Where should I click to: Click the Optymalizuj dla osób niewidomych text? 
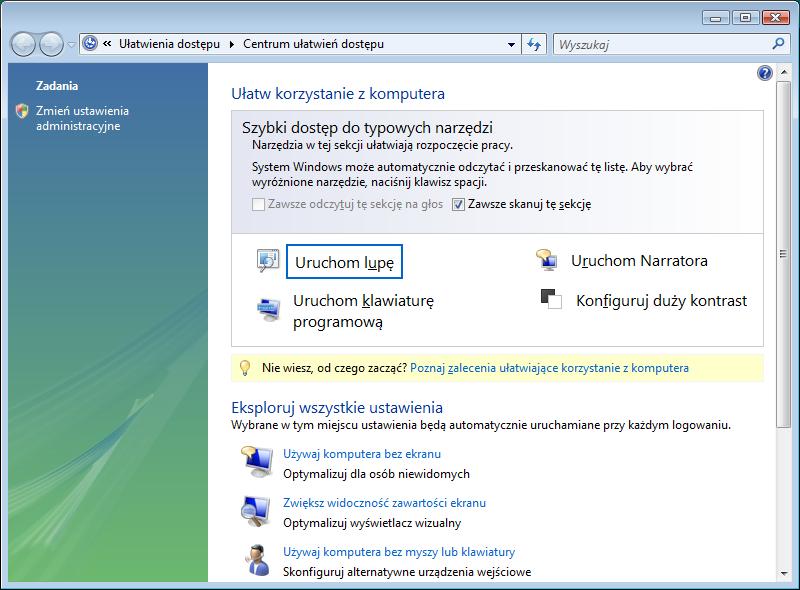pos(376,474)
